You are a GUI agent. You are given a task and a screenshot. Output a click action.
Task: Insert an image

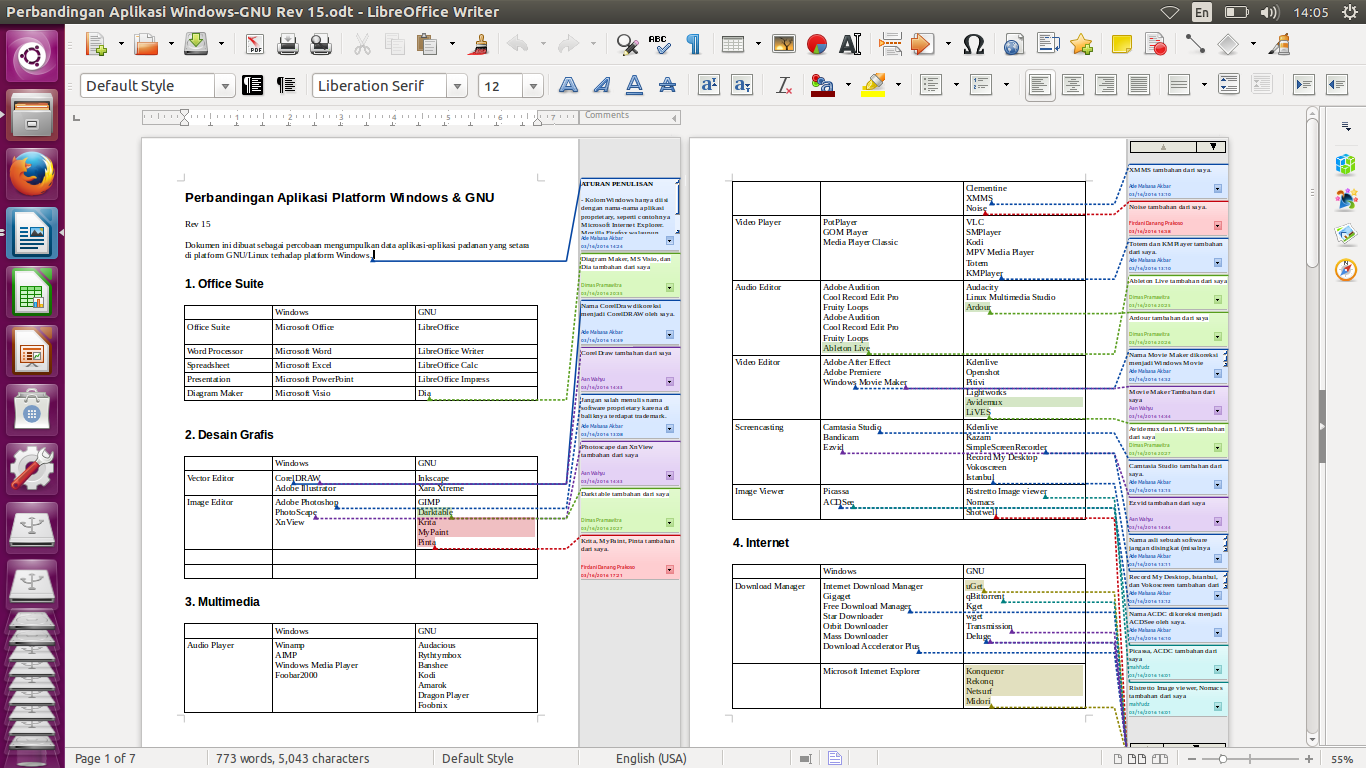[x=784, y=44]
